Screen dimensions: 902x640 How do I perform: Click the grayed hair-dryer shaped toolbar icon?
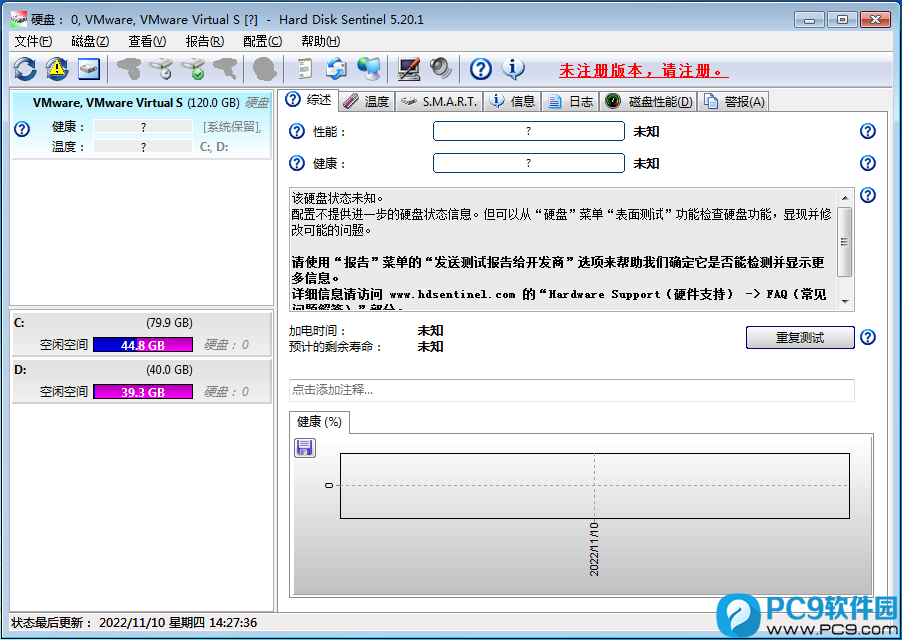pyautogui.click(x=225, y=69)
